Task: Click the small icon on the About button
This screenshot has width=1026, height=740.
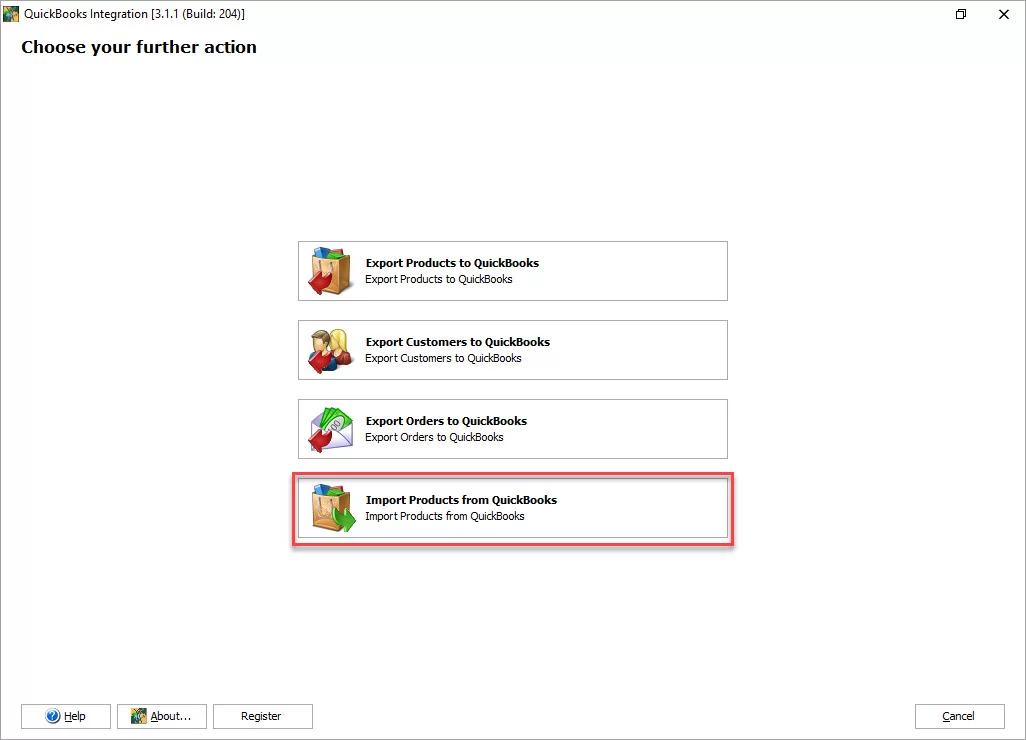Action: 139,716
